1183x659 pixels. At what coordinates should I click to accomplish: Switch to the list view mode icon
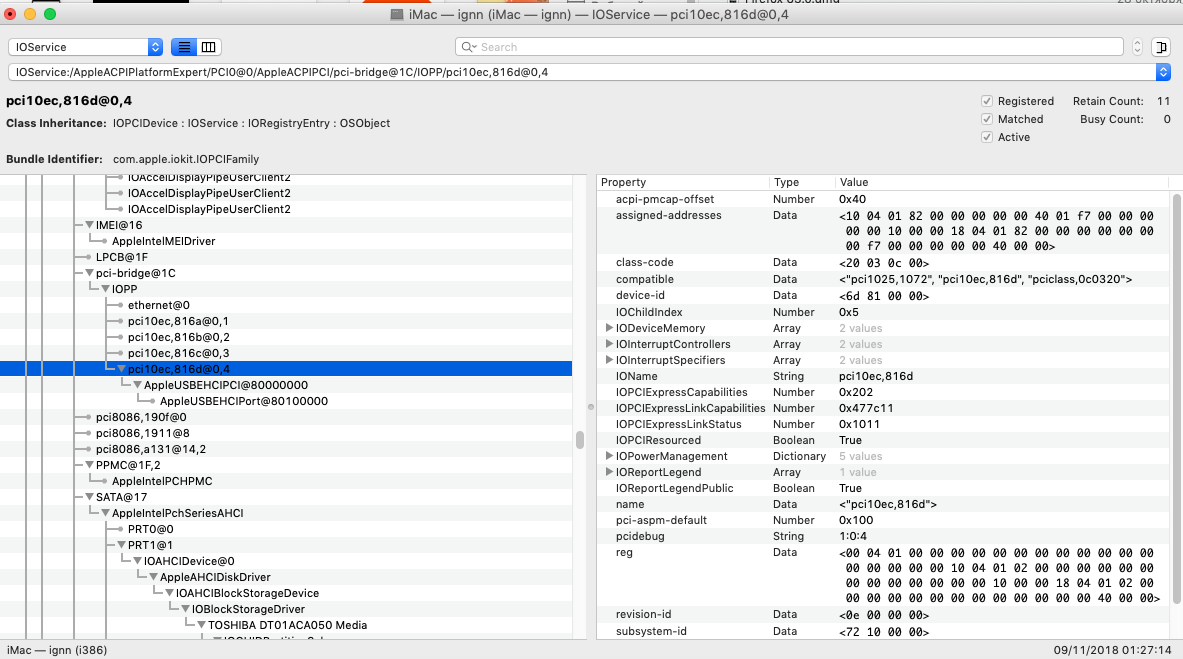point(184,47)
